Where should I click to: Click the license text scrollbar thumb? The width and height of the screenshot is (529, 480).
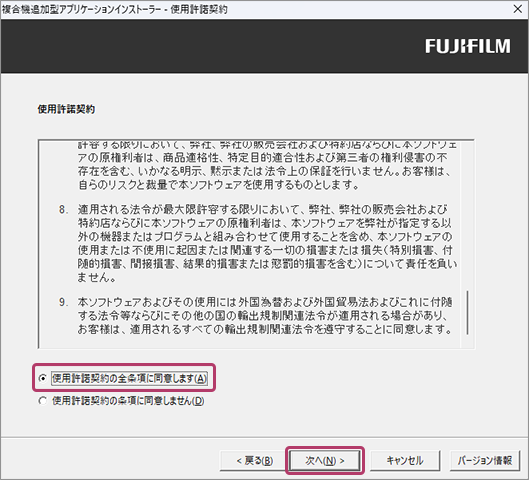(x=467, y=312)
